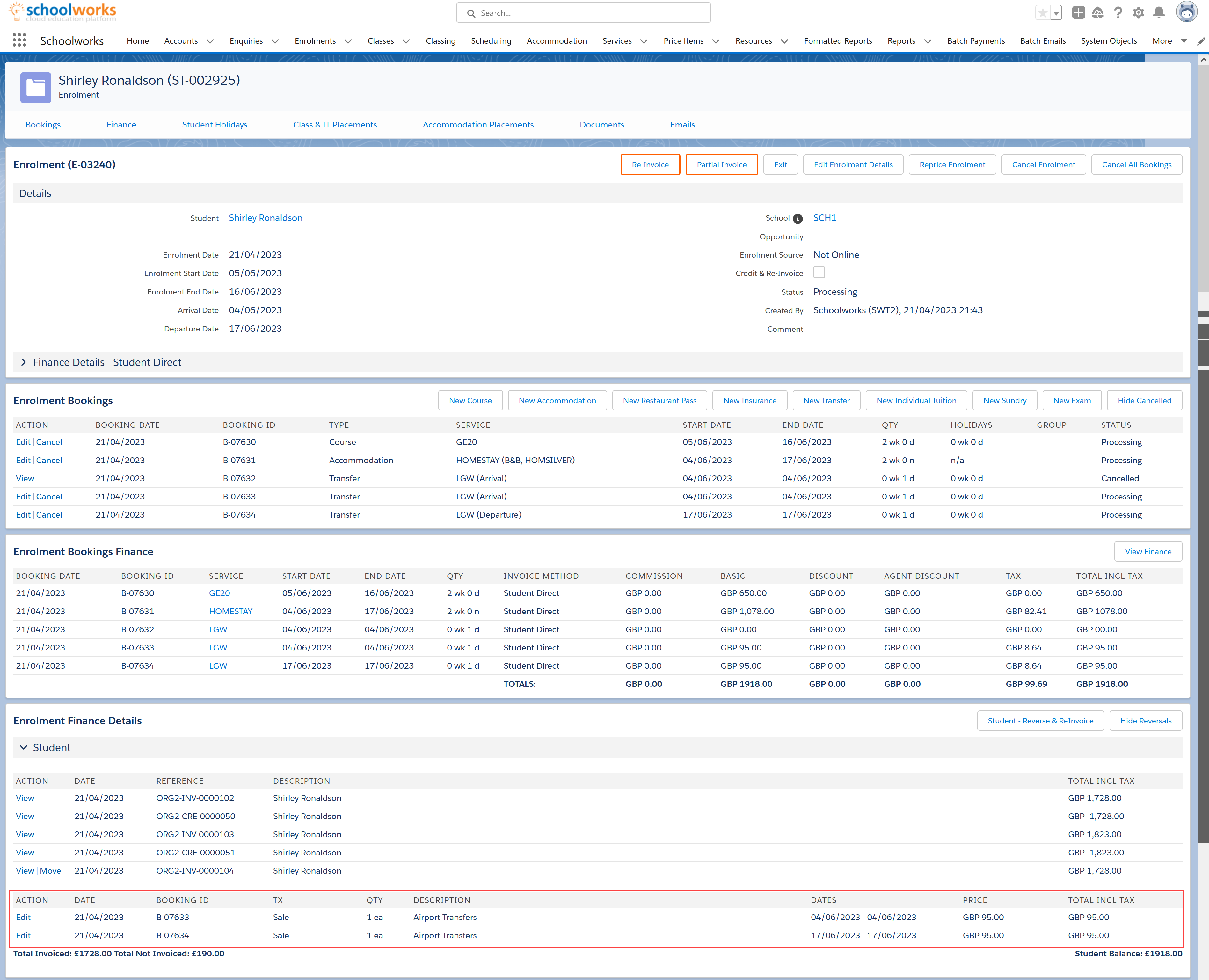The image size is (1209, 980).
Task: Toggle the Credit & Re-Invoice checkbox
Action: tap(819, 273)
